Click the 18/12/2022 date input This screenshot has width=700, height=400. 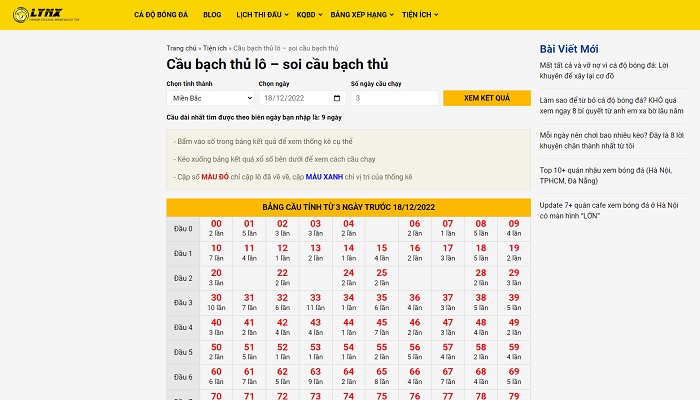point(302,98)
